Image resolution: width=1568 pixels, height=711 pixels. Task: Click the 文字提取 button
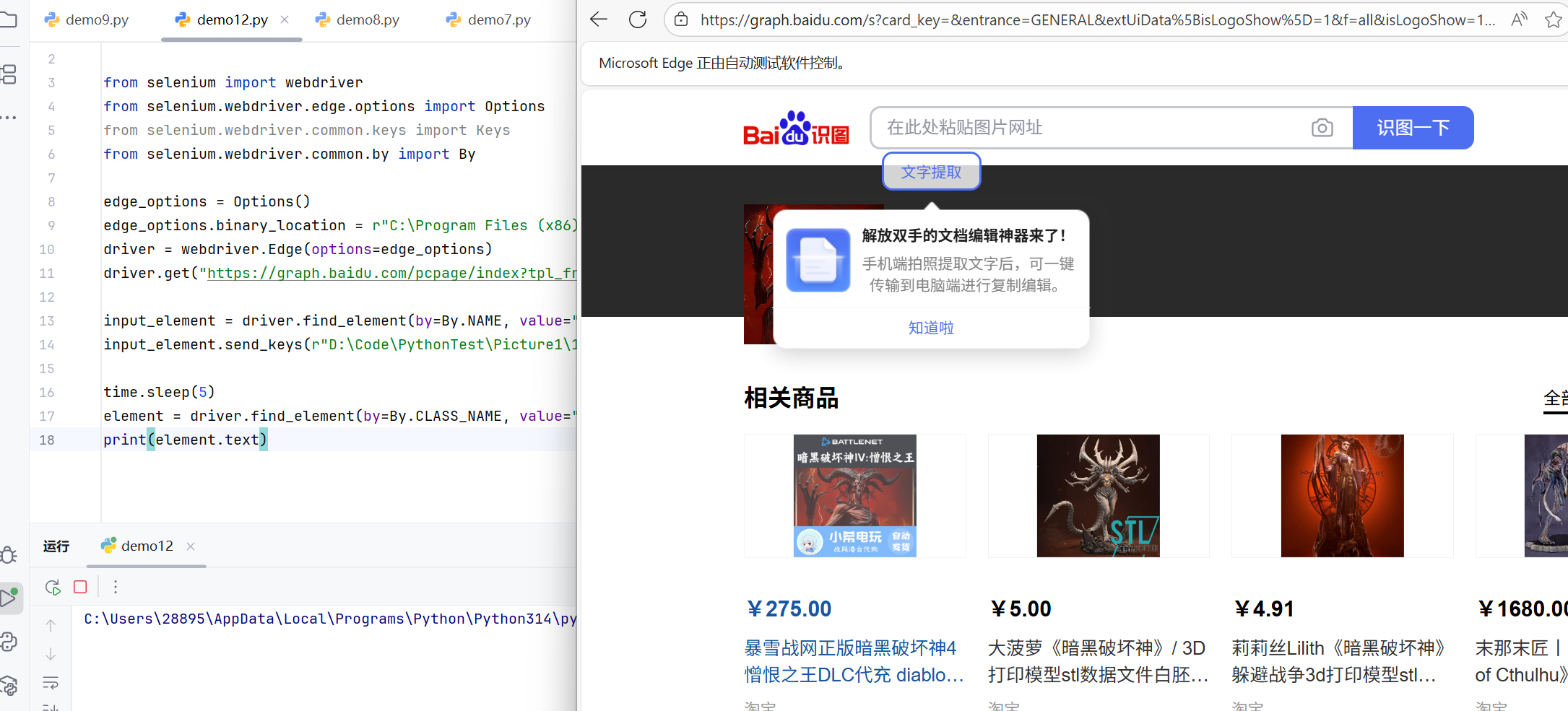click(x=931, y=172)
